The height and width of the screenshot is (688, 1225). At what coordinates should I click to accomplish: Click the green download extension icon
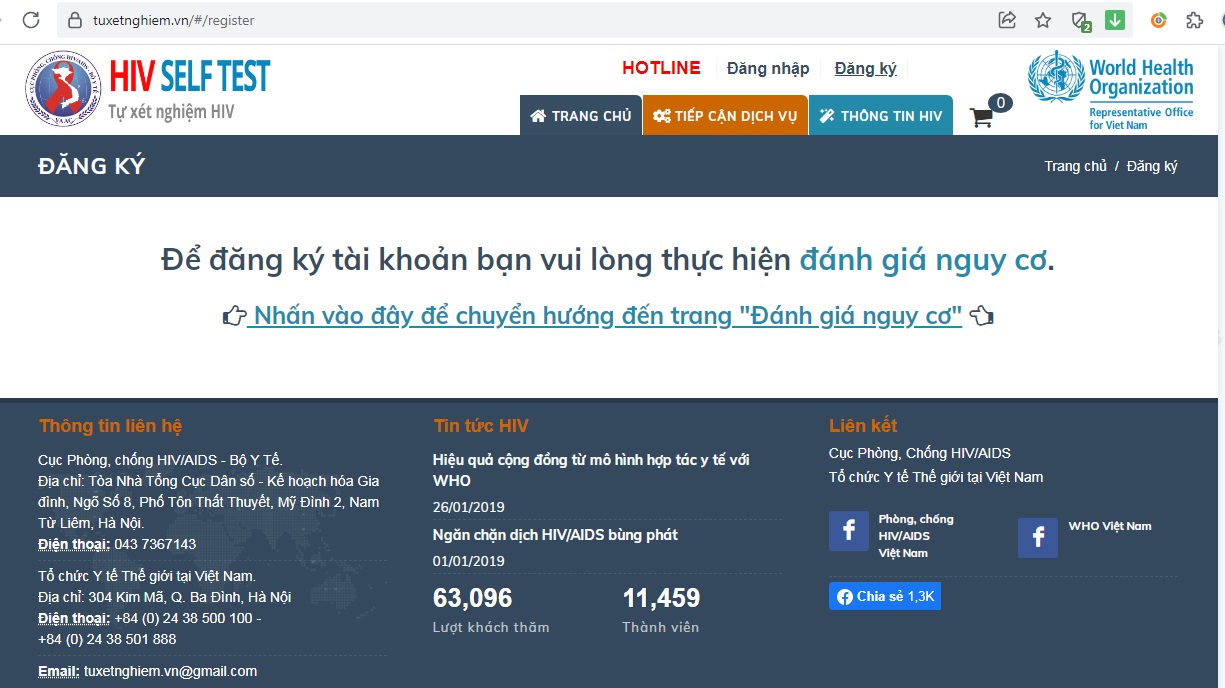[1114, 20]
